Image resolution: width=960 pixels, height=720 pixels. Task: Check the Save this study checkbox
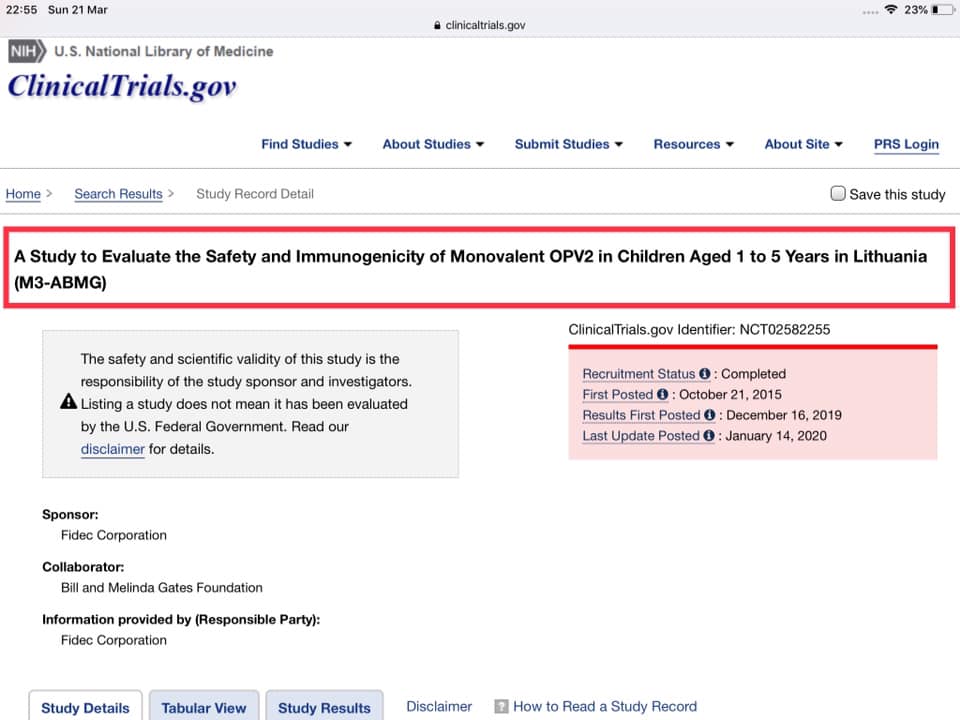coord(838,193)
